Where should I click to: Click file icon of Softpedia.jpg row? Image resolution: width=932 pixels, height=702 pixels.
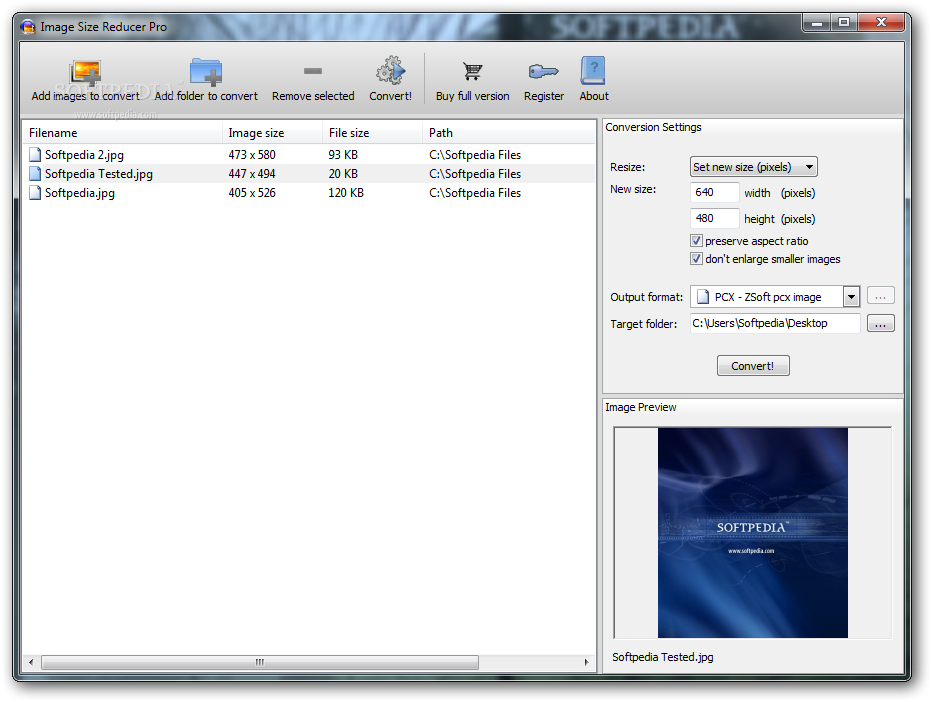tap(35, 193)
